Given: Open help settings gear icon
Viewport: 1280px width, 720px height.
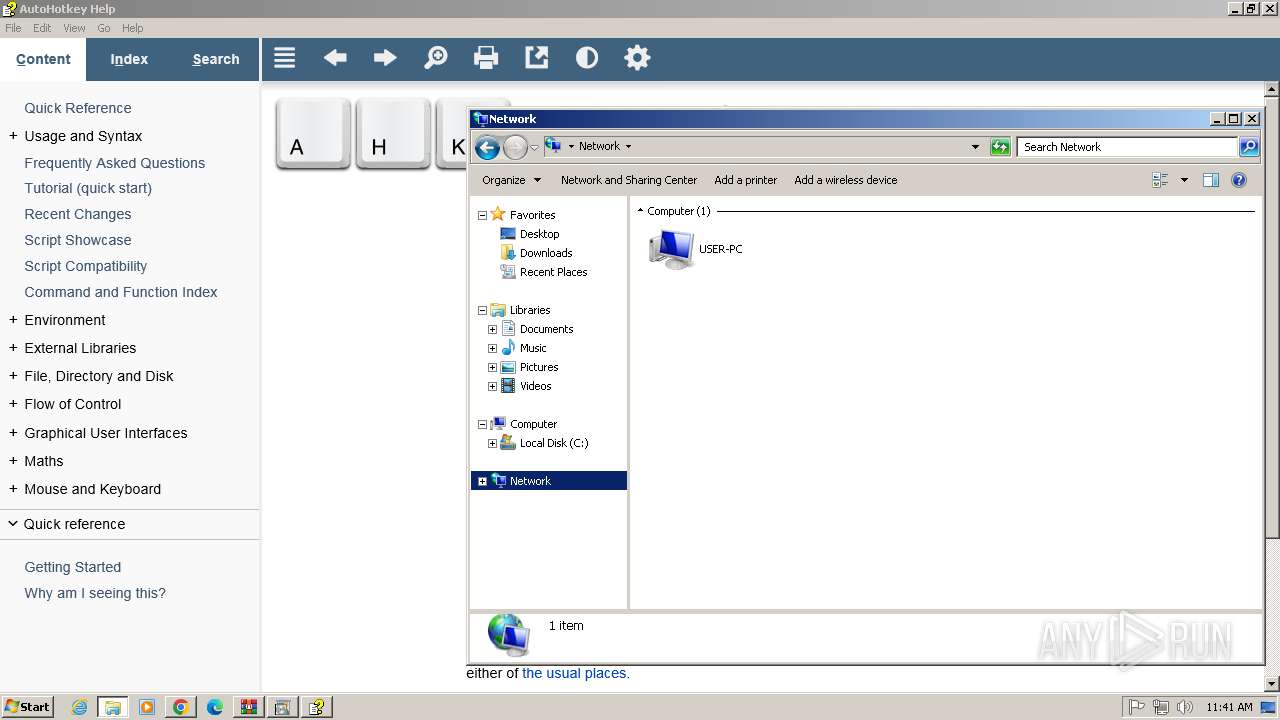Looking at the screenshot, I should pos(637,58).
